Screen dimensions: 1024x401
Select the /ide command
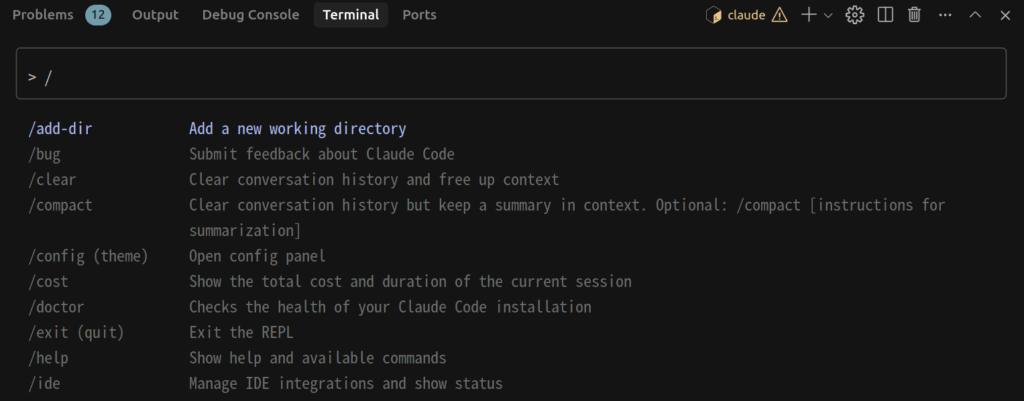tap(44, 383)
